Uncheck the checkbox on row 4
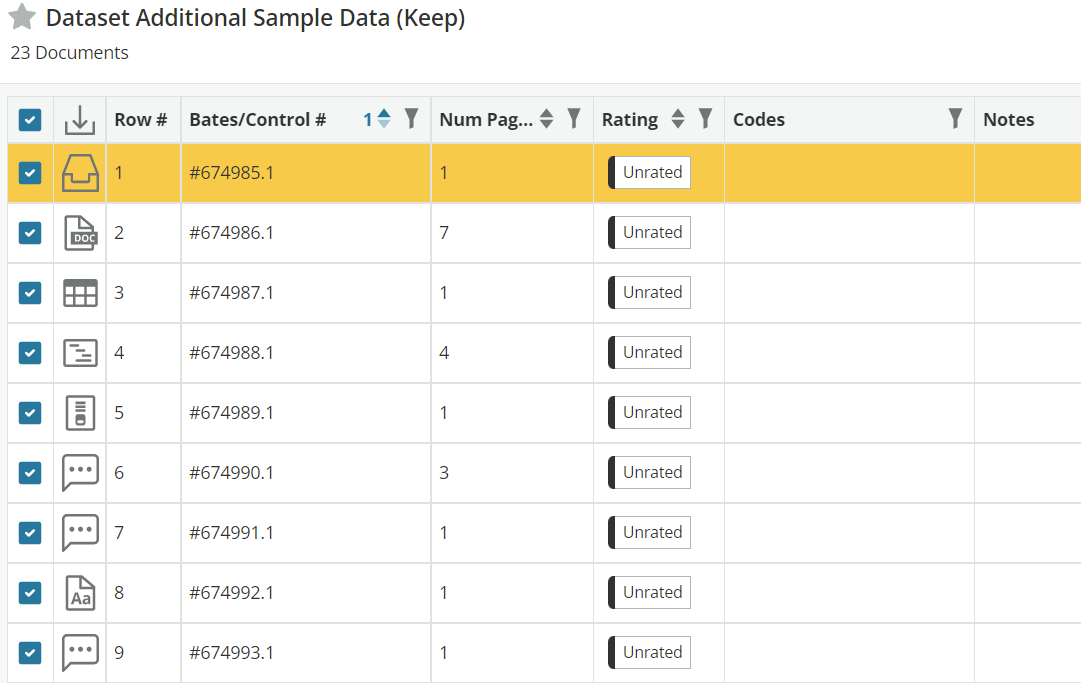Image resolution: width=1081 pixels, height=683 pixels. tap(29, 352)
